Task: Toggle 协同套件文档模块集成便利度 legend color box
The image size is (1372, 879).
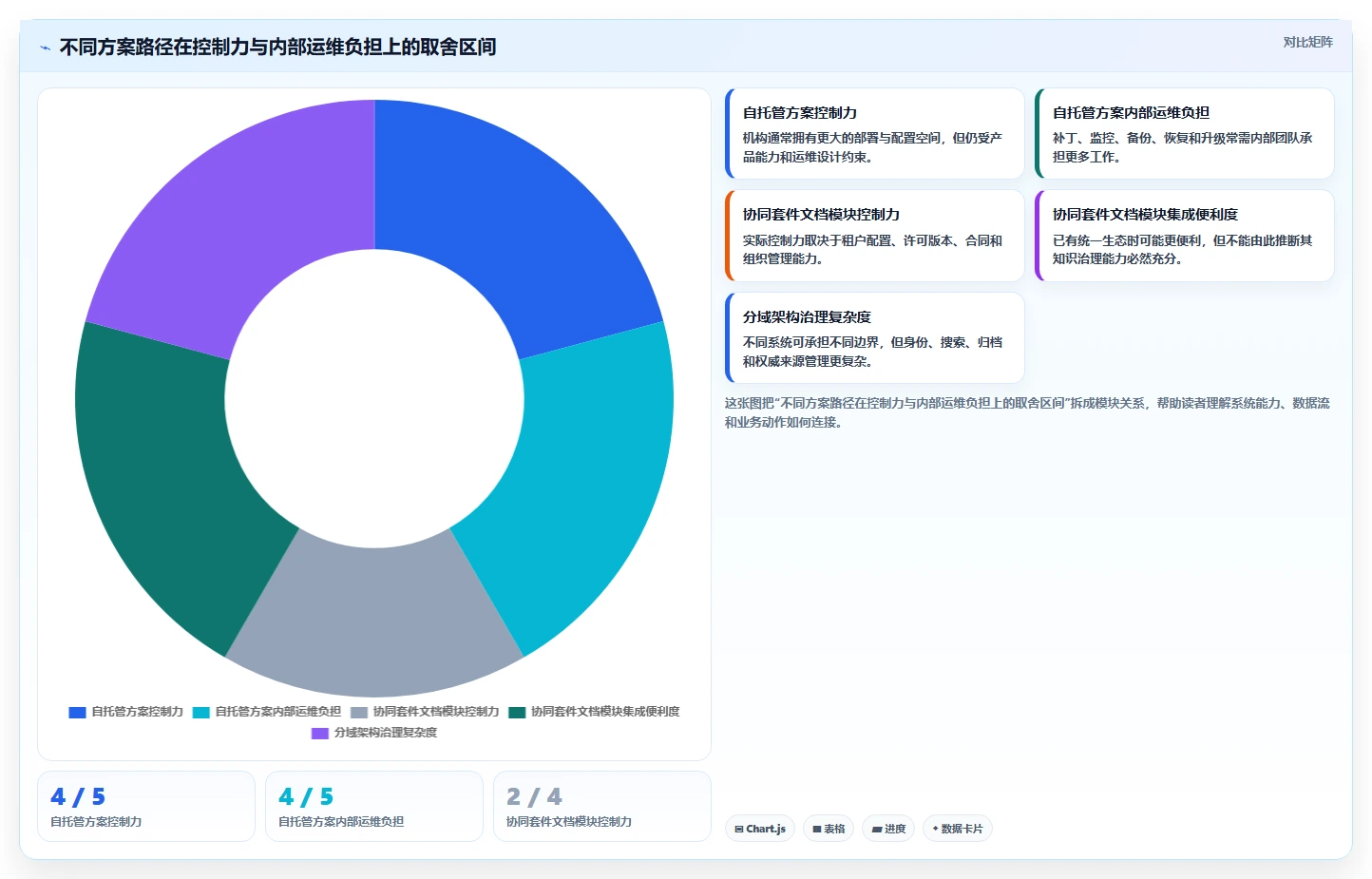Action: coord(517,712)
